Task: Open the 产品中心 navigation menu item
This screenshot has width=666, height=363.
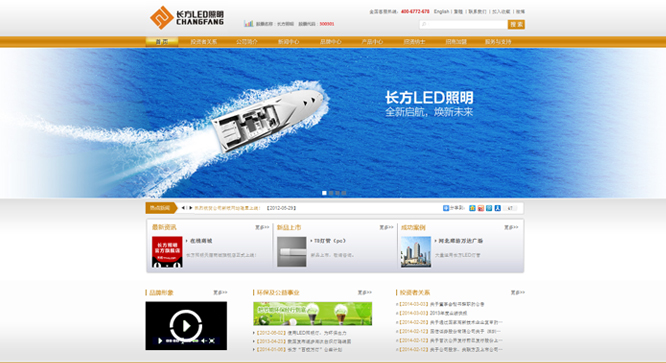Action: 372,42
